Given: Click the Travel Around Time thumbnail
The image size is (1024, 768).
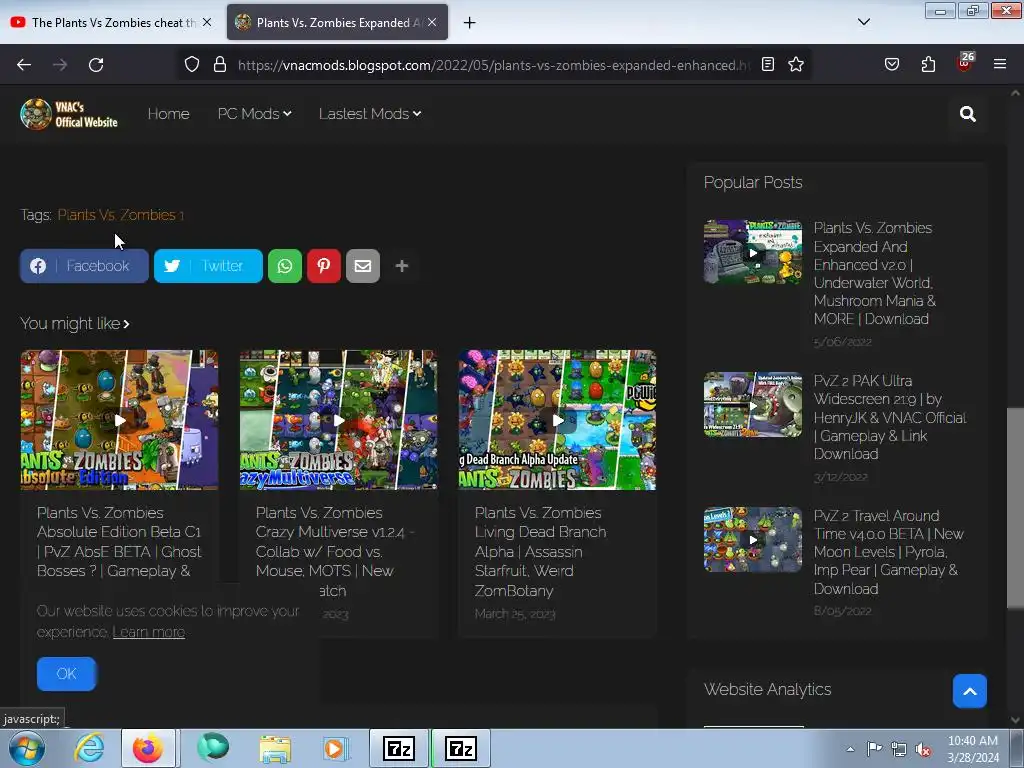Looking at the screenshot, I should click(x=753, y=540).
